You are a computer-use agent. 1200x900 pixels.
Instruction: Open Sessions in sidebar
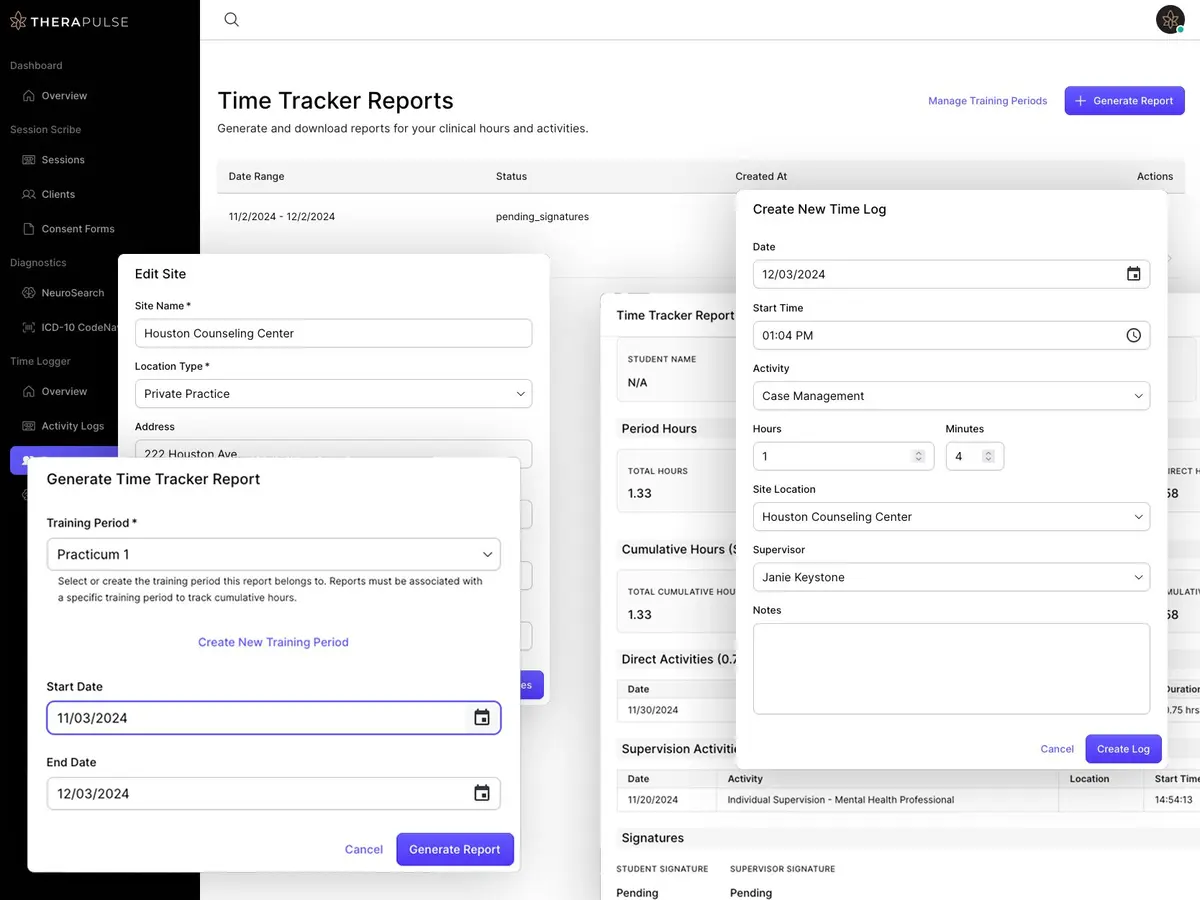point(63,160)
